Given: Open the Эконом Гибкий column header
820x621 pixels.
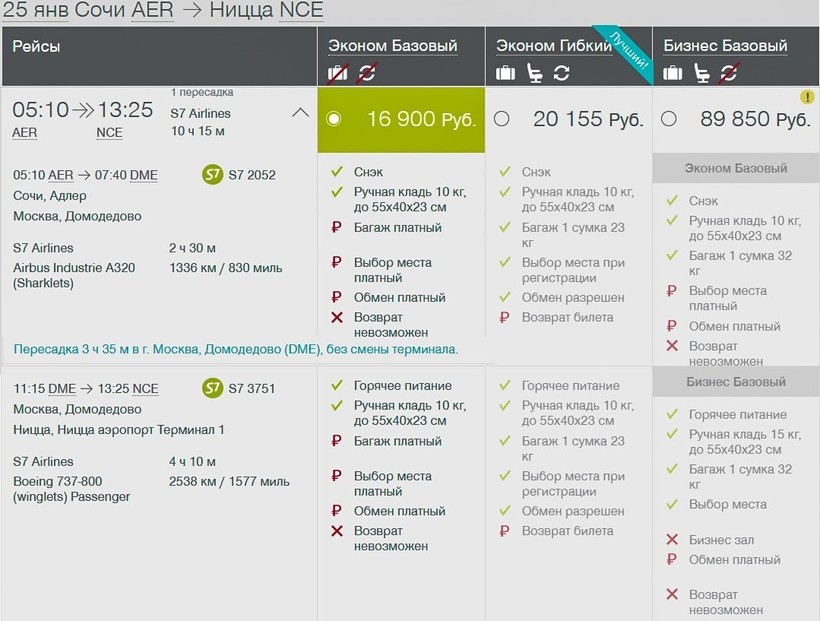Looking at the screenshot, I should 554,46.
